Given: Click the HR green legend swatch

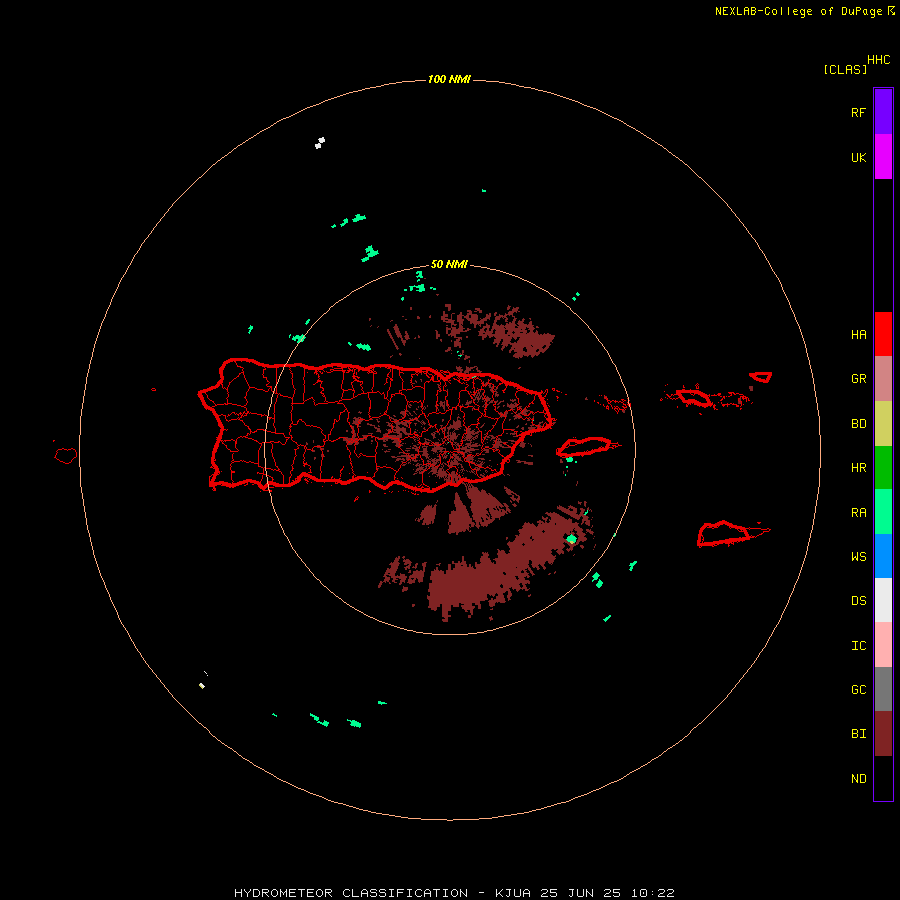Looking at the screenshot, I should click(883, 468).
